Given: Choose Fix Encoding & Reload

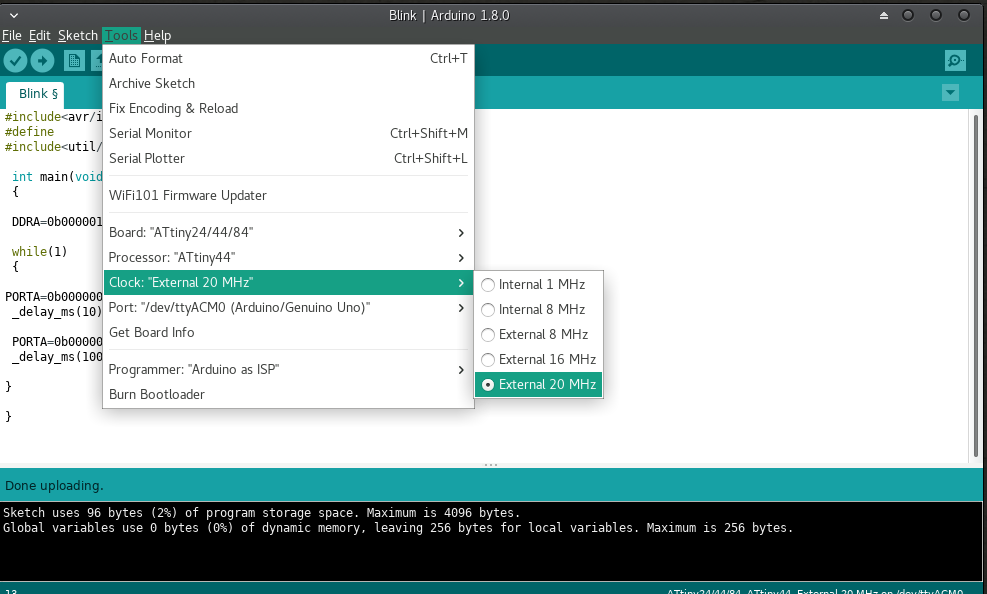Looking at the screenshot, I should pyautogui.click(x=288, y=108).
